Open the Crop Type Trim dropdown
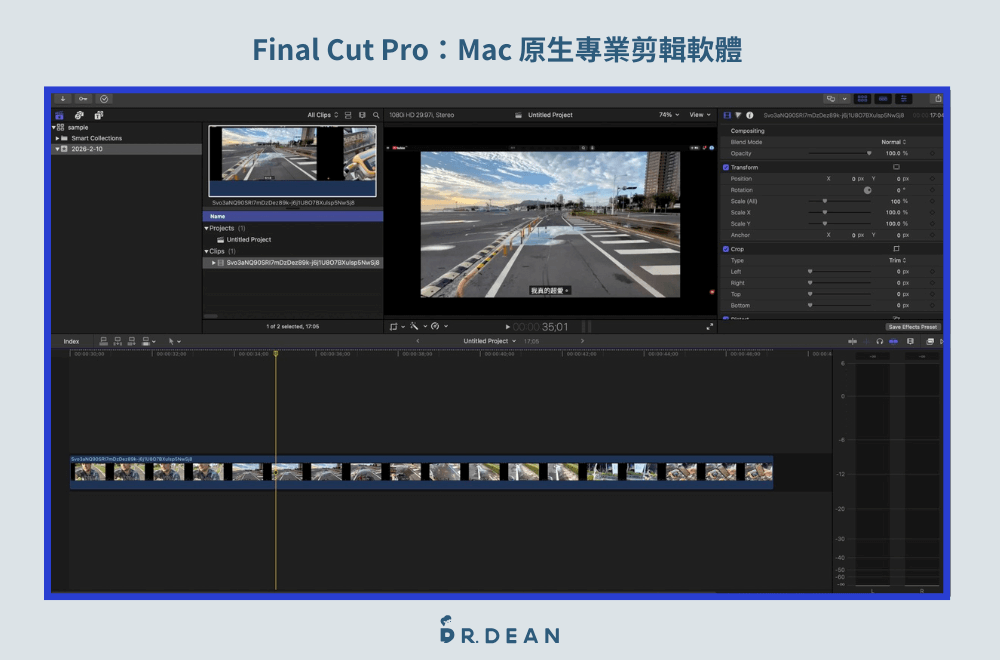1000x660 pixels. 897,261
